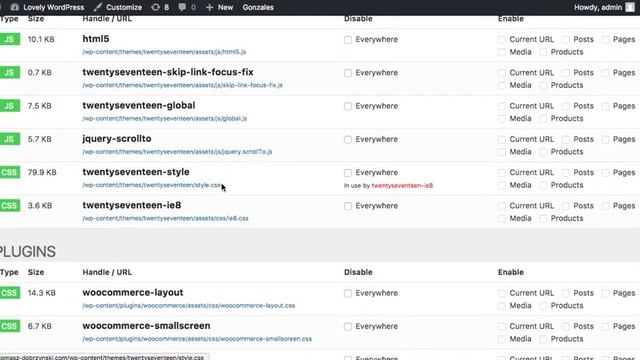Open Gonzales admin bar item

click(258, 7)
